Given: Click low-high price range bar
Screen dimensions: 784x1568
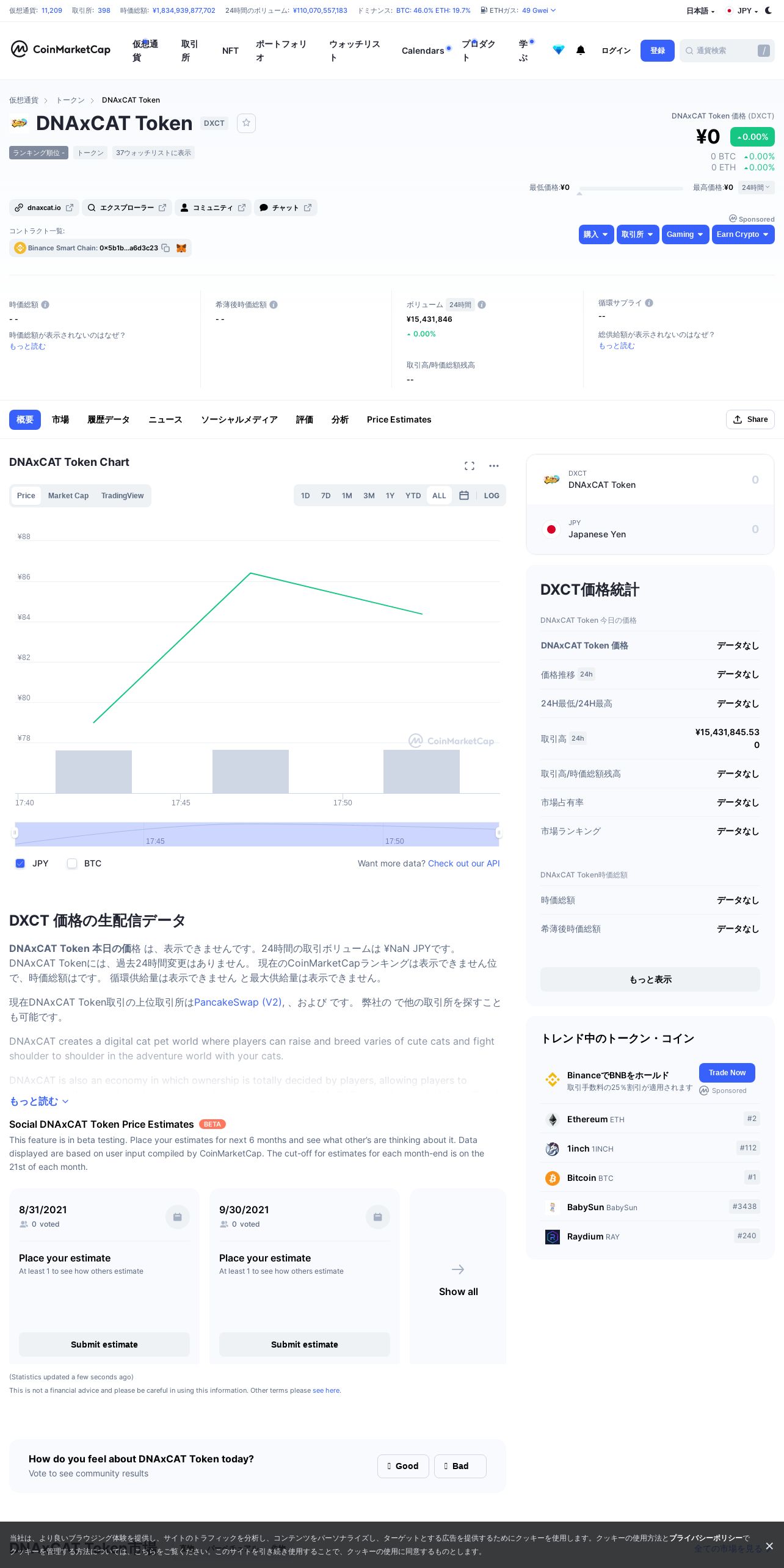Looking at the screenshot, I should (631, 189).
